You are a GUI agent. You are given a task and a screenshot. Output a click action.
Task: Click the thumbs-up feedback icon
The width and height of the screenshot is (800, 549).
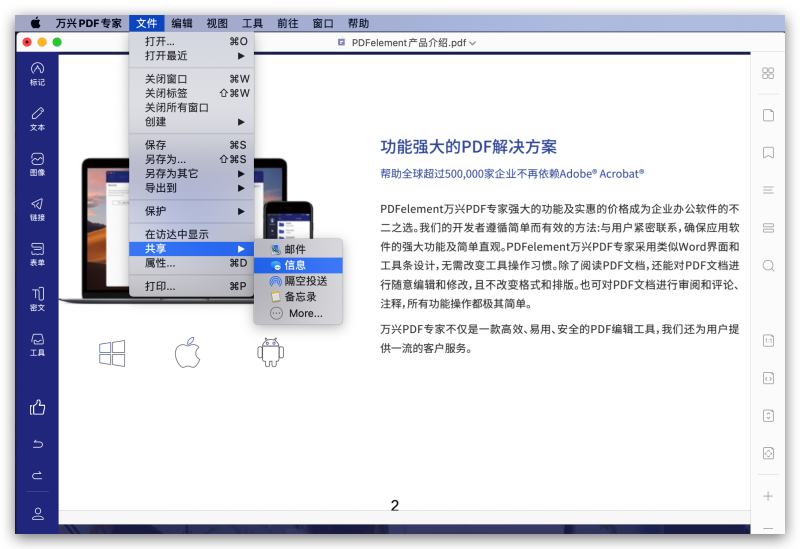38,407
